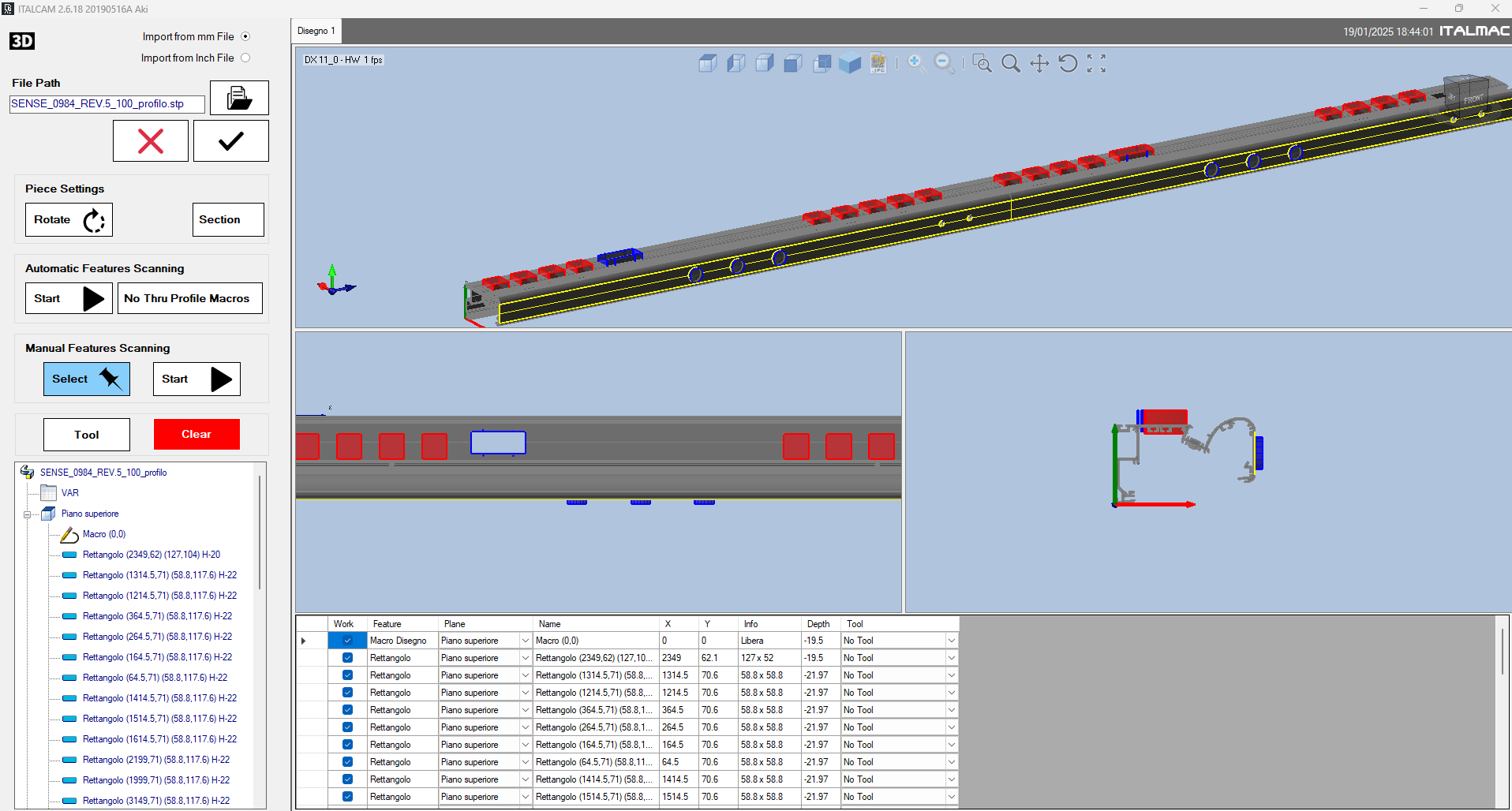Open Plane dropdown for Rettangolo 1314.5 row
The width and height of the screenshot is (1512, 811).
525,675
